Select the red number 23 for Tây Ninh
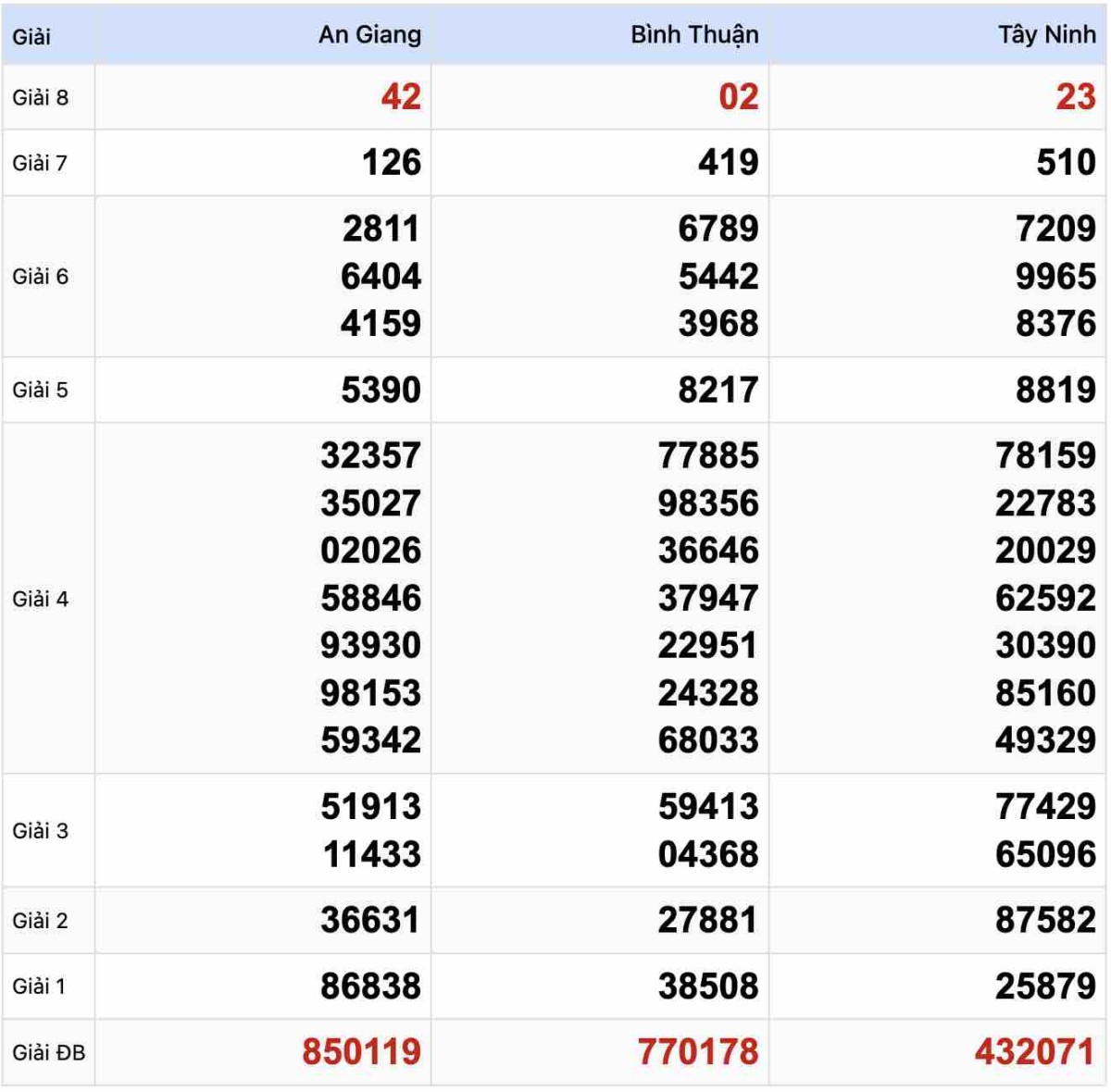Screen dimensions: 1111x1092 [x=1076, y=97]
